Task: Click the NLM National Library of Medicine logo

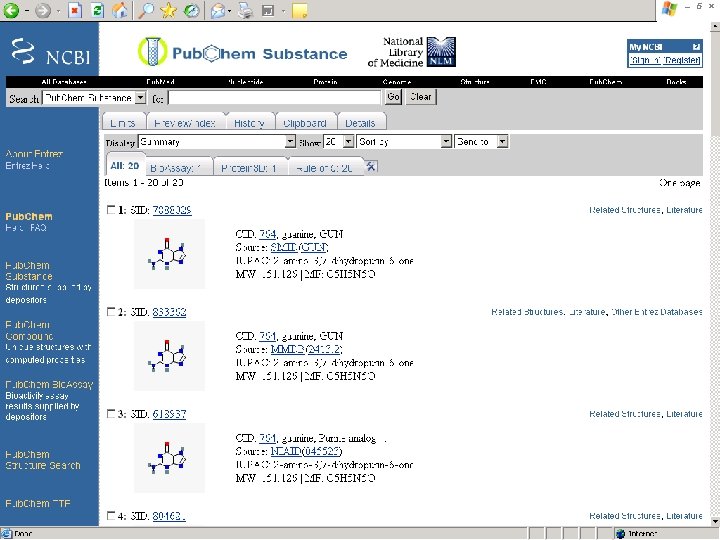Action: click(441, 52)
